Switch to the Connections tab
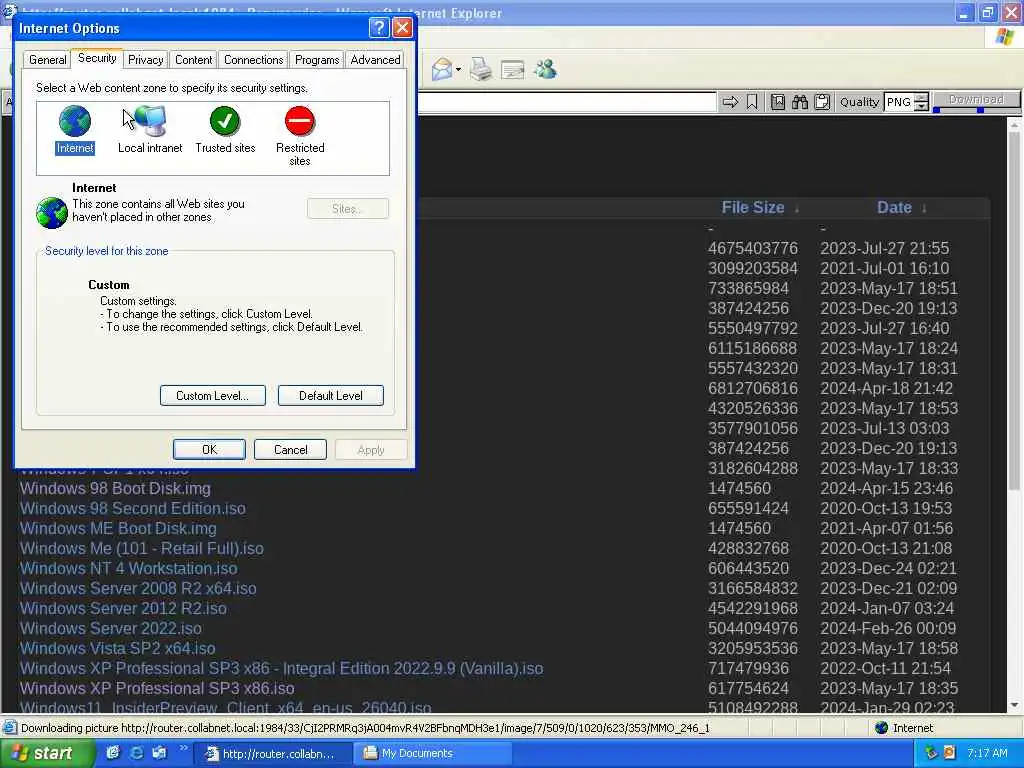This screenshot has height=768, width=1024. 253,59
